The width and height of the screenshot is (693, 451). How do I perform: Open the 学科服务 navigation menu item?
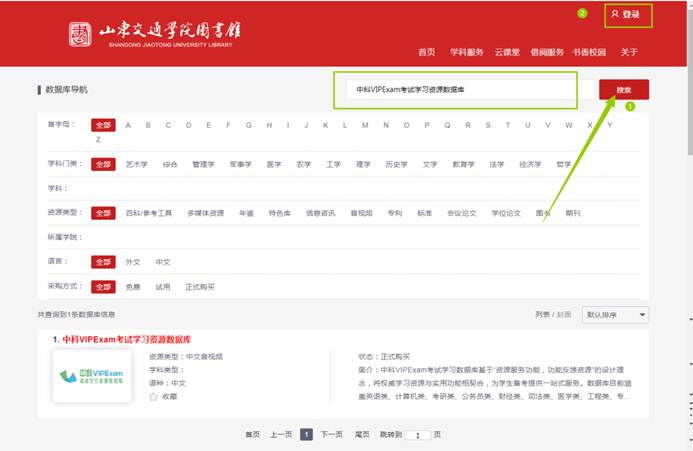pos(467,52)
